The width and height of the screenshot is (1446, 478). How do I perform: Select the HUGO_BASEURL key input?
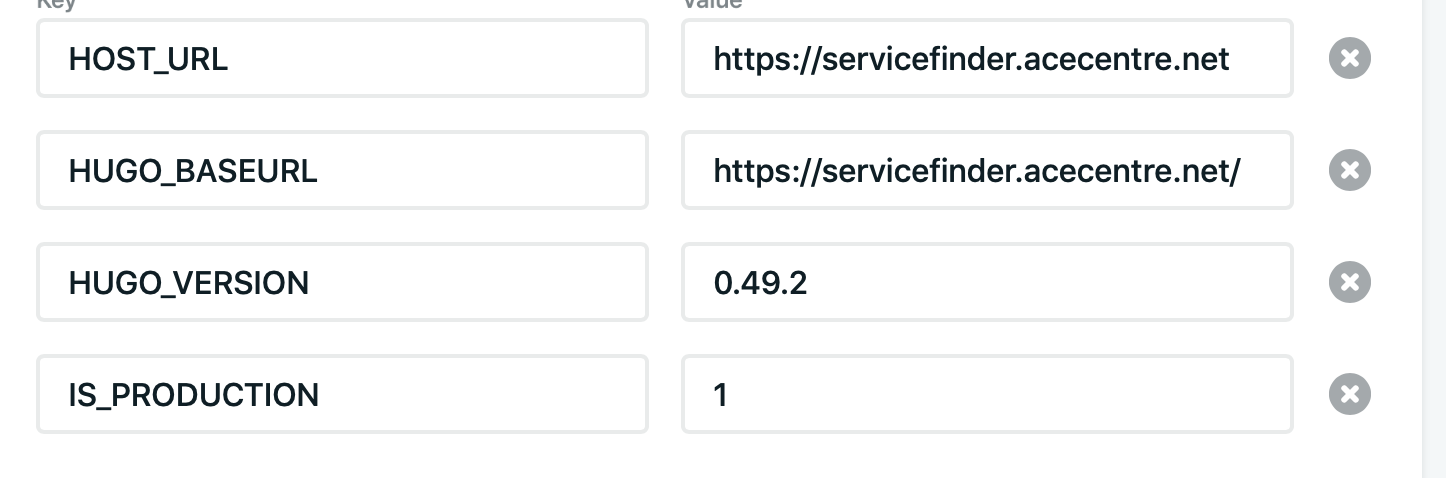[342, 170]
